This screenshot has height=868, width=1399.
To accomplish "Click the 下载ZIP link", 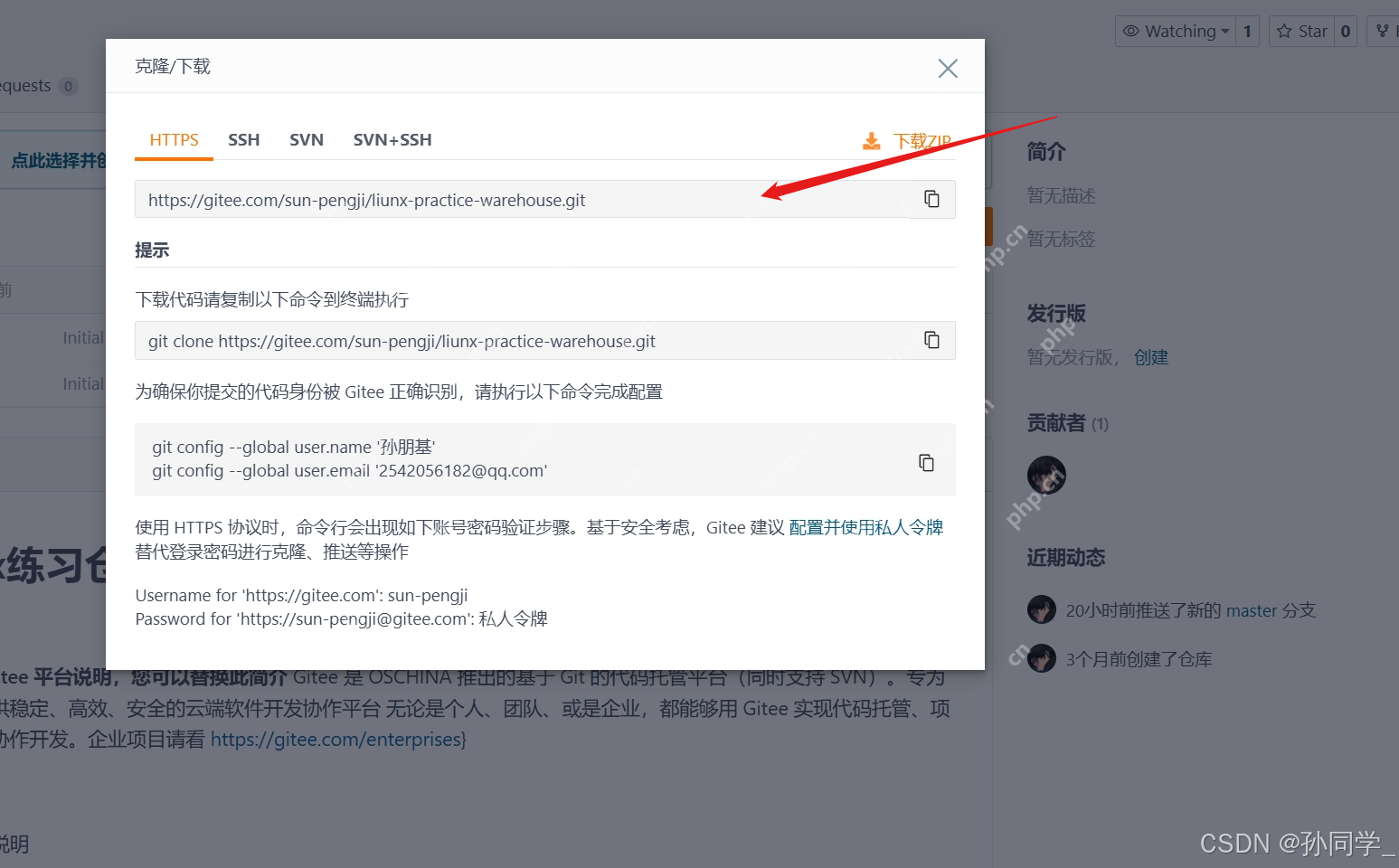I will point(922,141).
